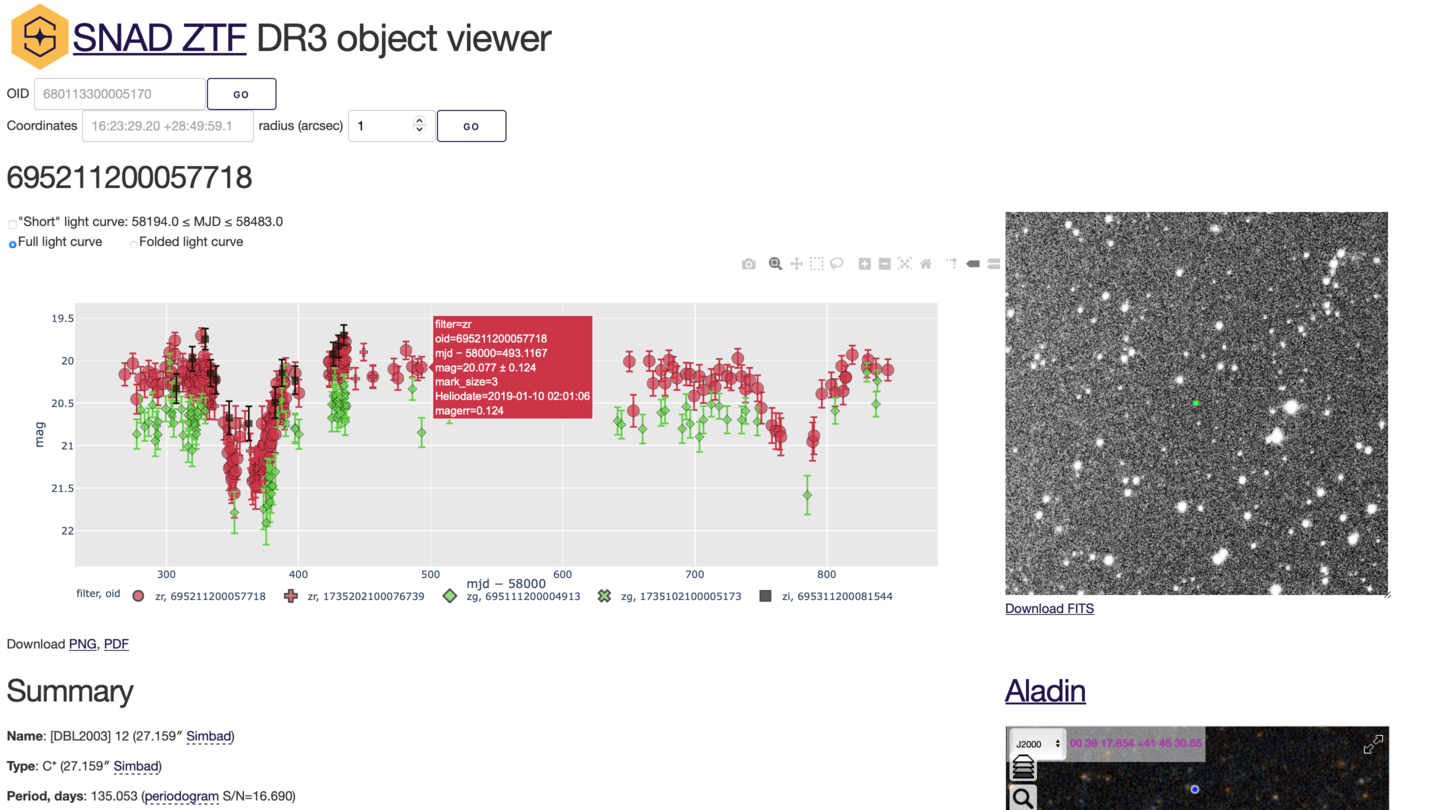Select Full light curve radio button
This screenshot has width=1440, height=810.
12,244
